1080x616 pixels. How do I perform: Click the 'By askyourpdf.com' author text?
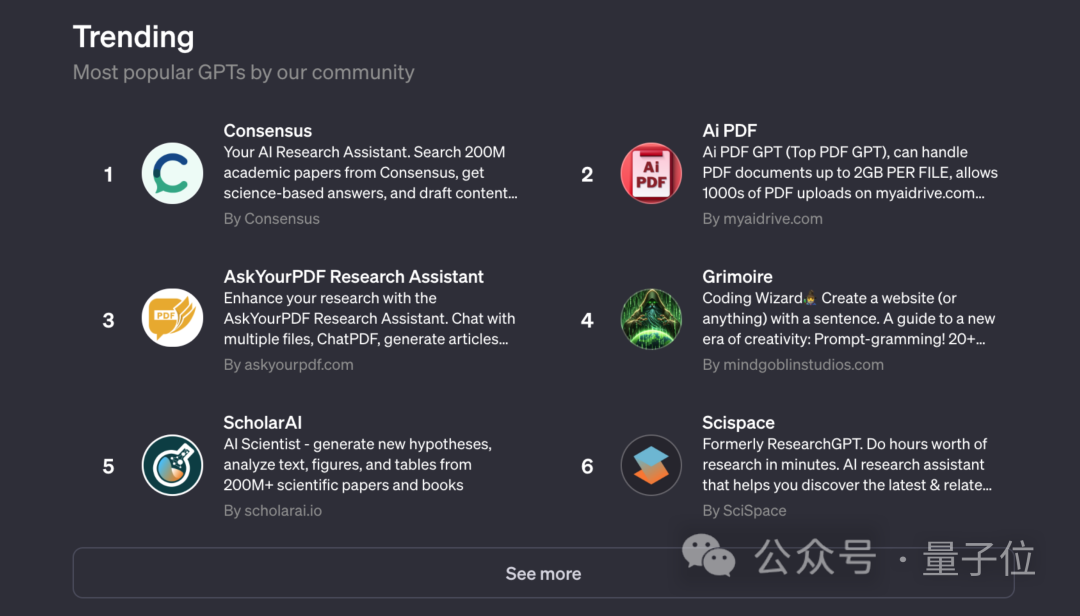pos(288,365)
